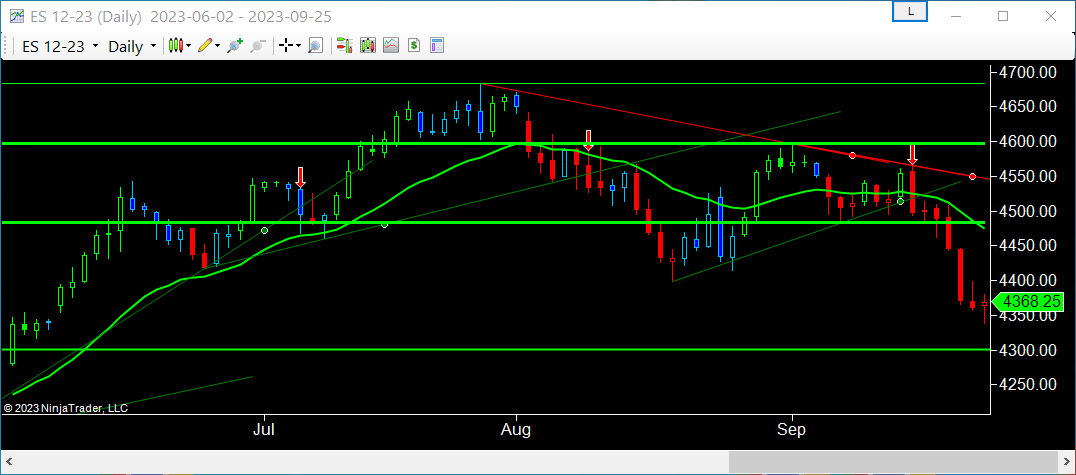Click the ES 12-23 (Daily) window title
1076x475 pixels.
point(181,16)
